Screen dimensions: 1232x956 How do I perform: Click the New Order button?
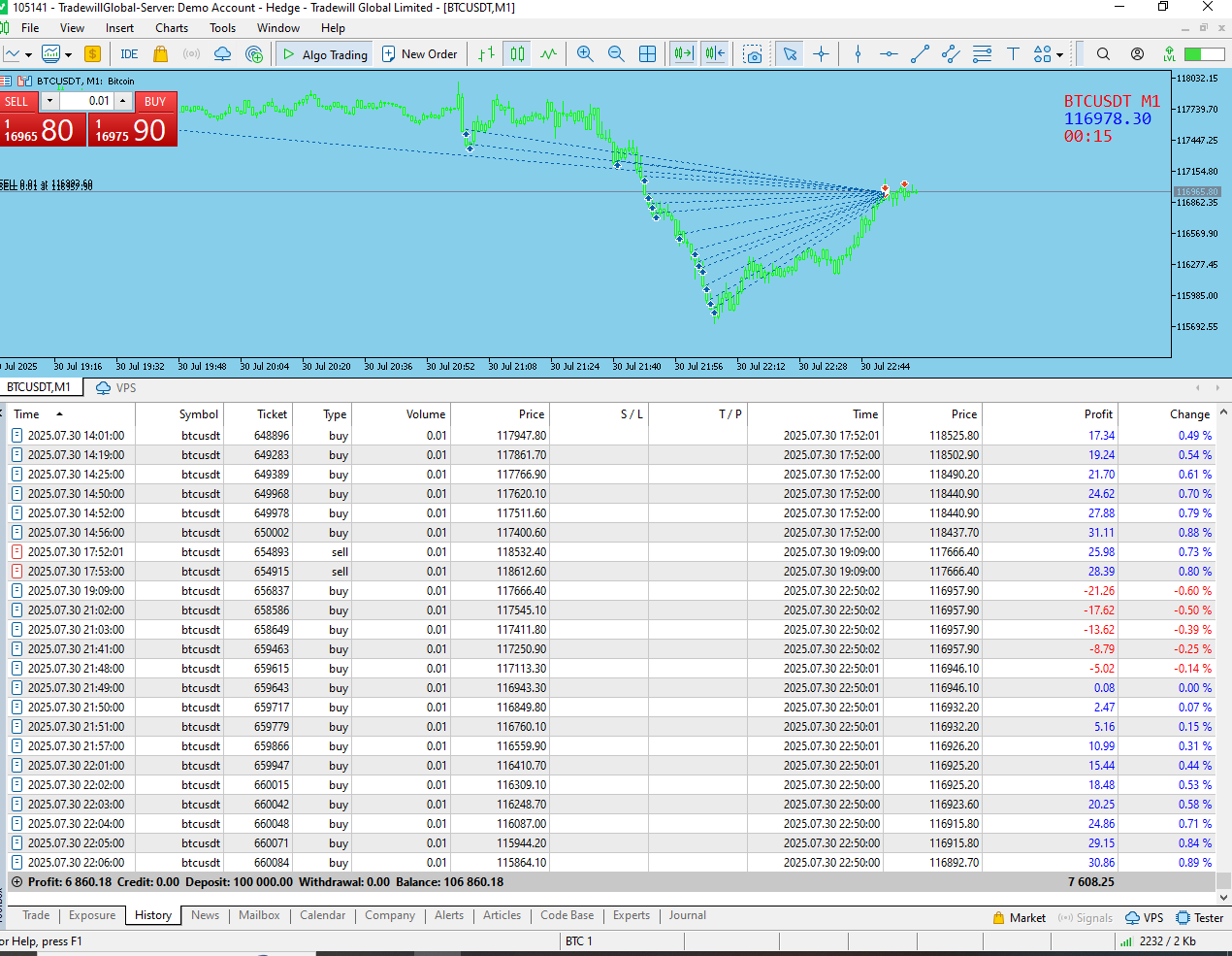coord(419,54)
